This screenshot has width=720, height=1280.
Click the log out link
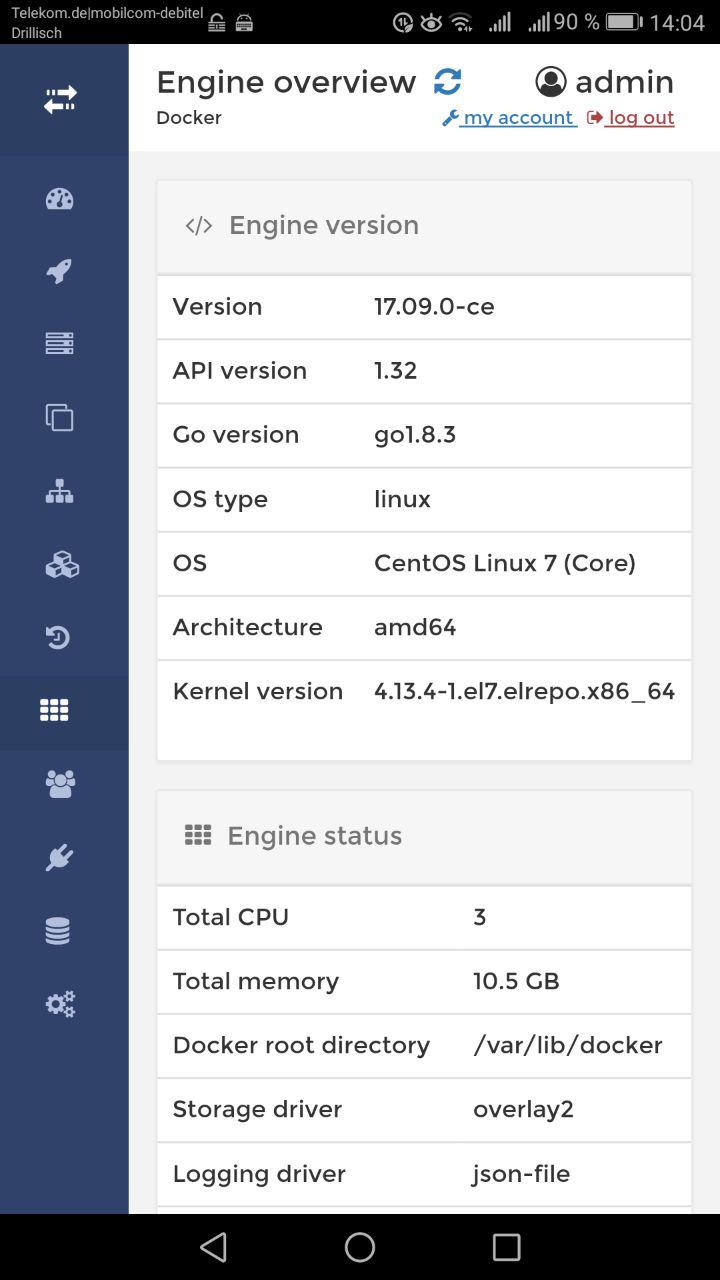[x=637, y=117]
